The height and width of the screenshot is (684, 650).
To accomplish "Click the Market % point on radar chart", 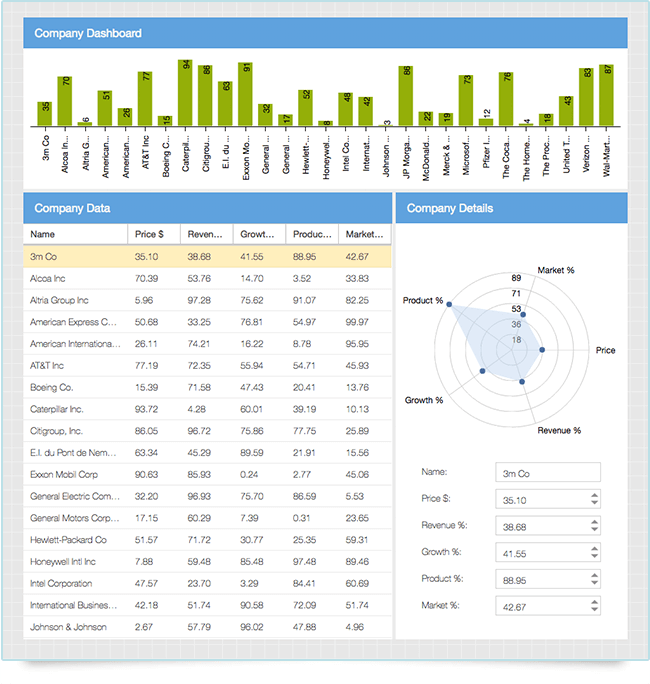I will pyautogui.click(x=523, y=315).
